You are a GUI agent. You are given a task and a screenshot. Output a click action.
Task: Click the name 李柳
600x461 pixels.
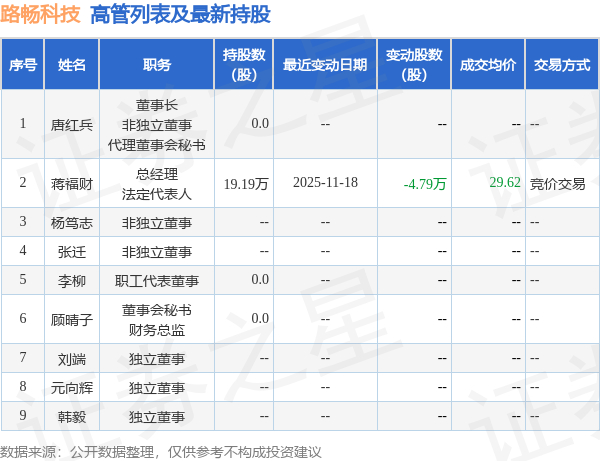pyautogui.click(x=72, y=281)
